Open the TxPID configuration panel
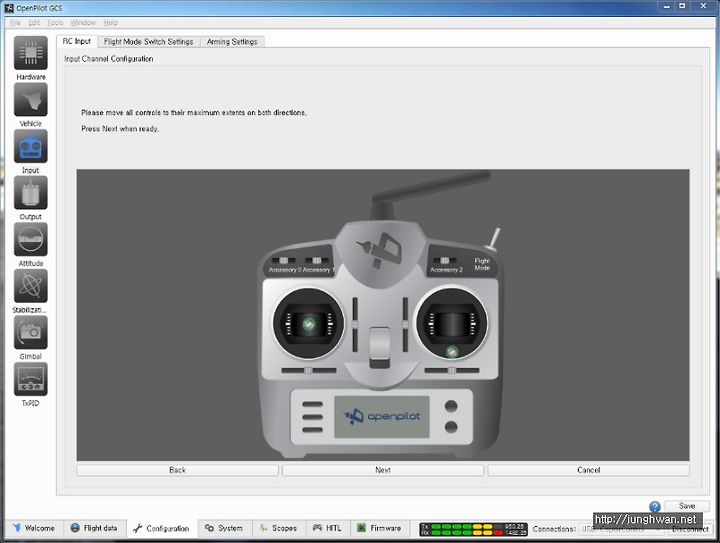Screen dimensions: 720x543 [30, 379]
